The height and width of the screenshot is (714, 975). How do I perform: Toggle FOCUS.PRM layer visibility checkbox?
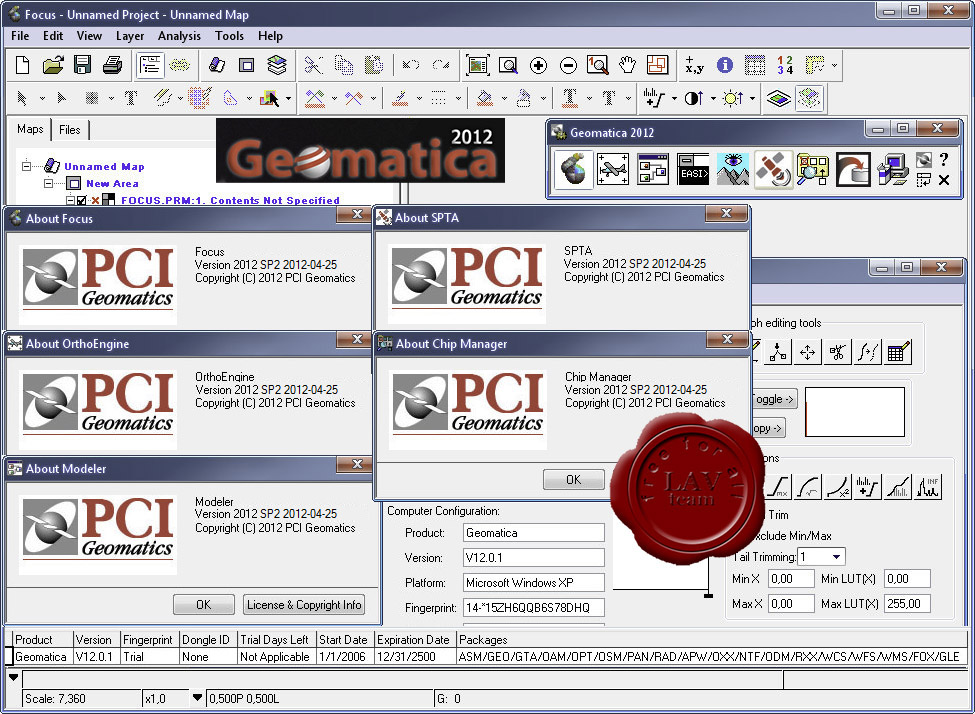81,200
